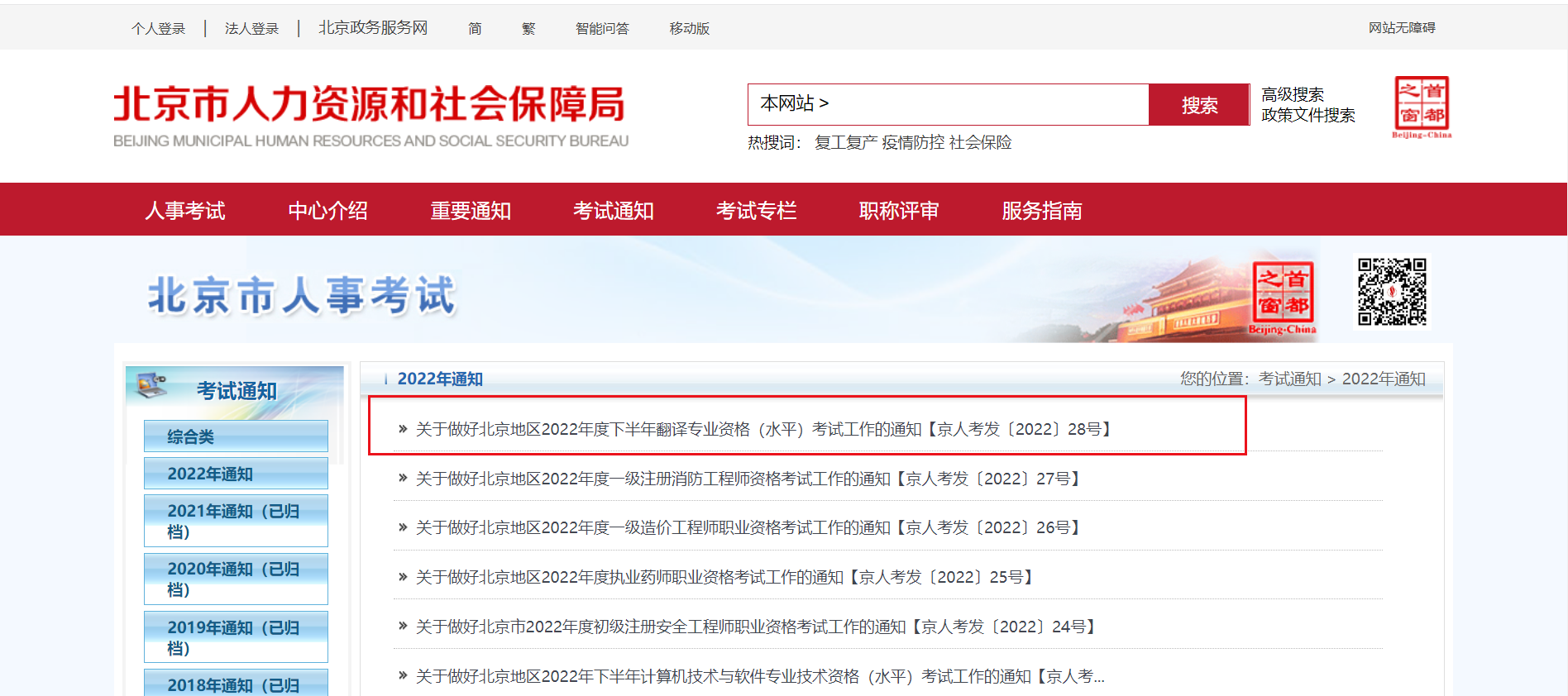This screenshot has height=696, width=1568.
Task: Click the red 搜索 button
Action: coord(1198,105)
